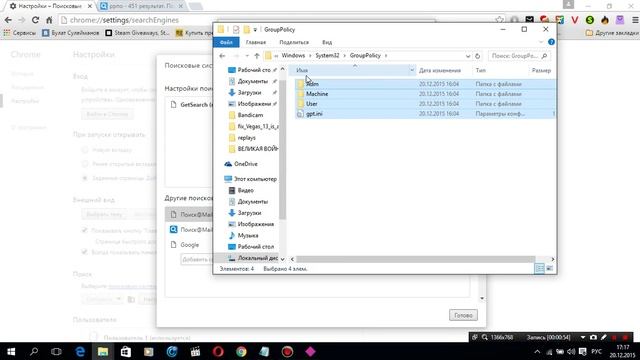Image resolution: width=640 pixels, height=360 pixels.
Task: Sort by Дата изменения column
Action: [440, 70]
